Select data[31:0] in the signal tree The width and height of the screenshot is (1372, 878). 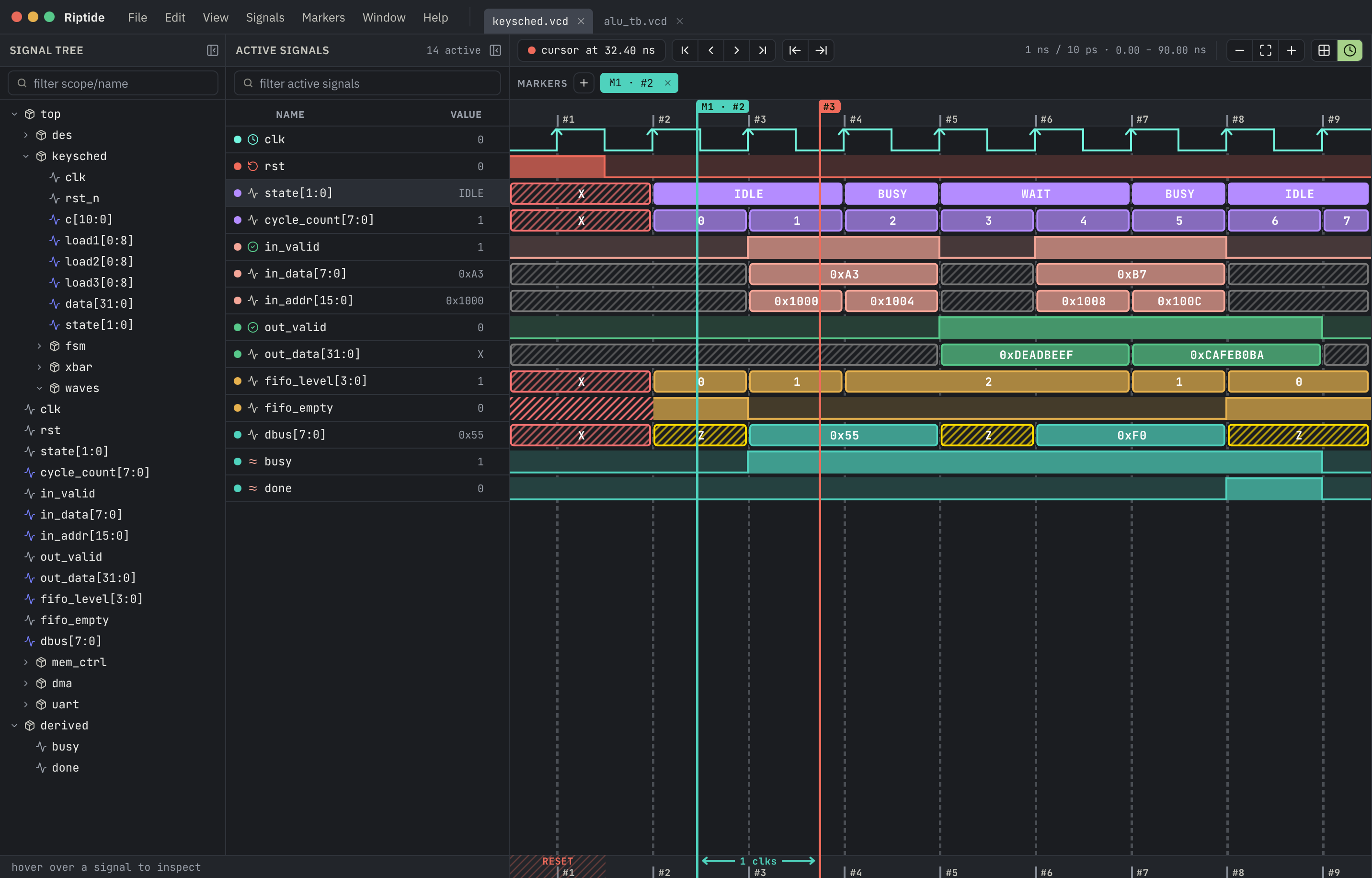(99, 304)
